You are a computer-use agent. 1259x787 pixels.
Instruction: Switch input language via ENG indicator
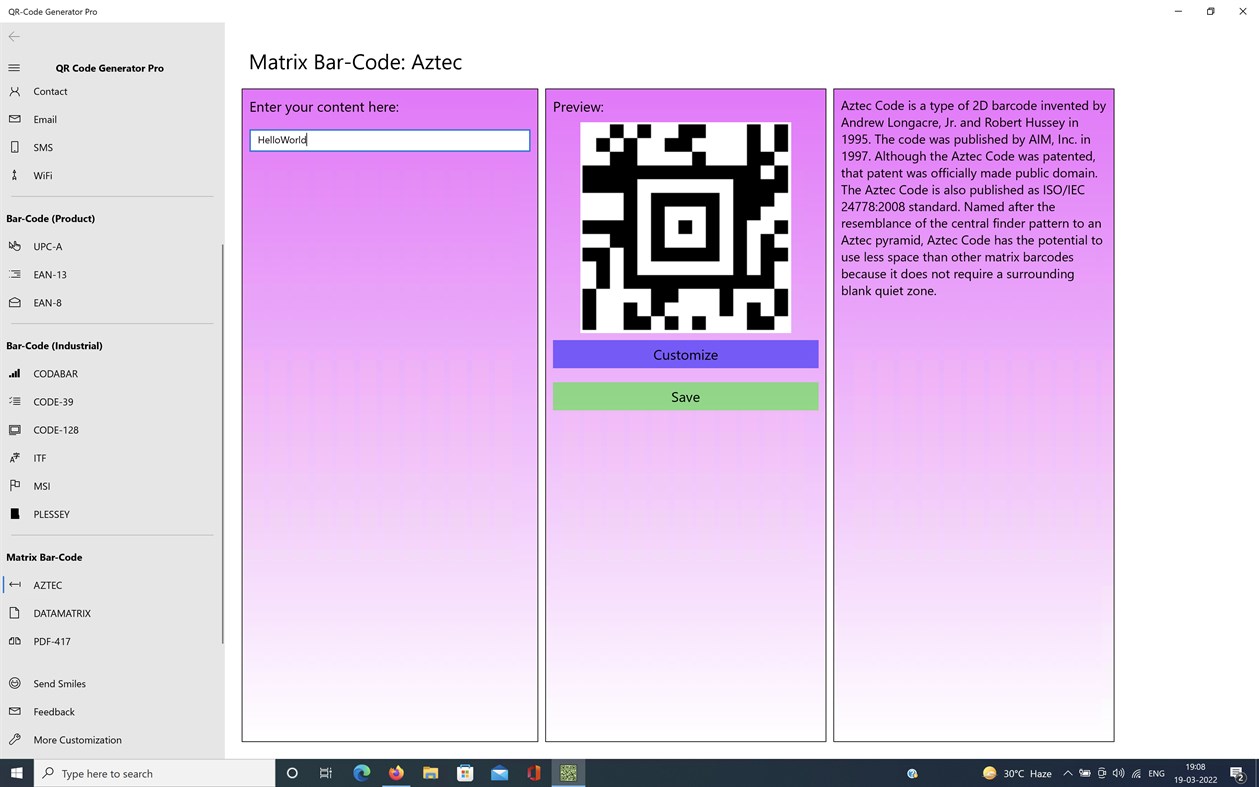1156,773
